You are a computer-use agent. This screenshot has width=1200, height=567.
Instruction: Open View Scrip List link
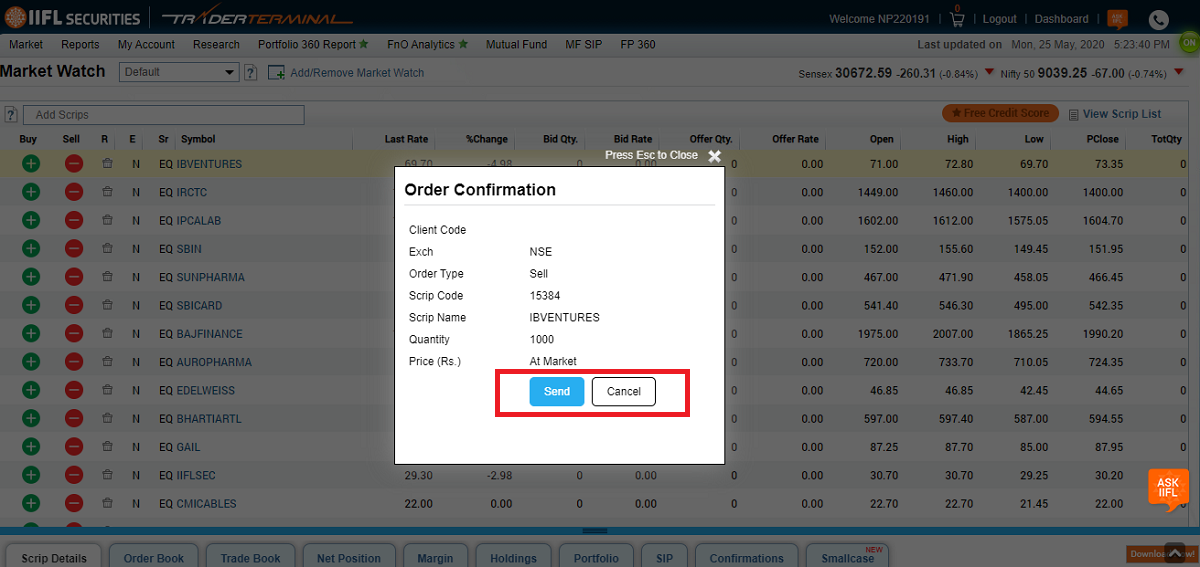(x=1114, y=114)
